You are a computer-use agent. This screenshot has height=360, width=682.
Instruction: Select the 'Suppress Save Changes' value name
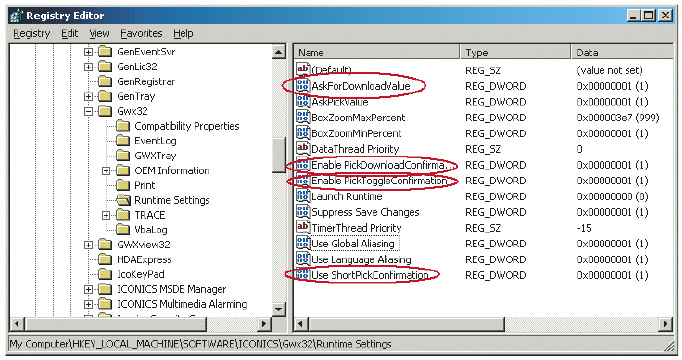coord(365,212)
